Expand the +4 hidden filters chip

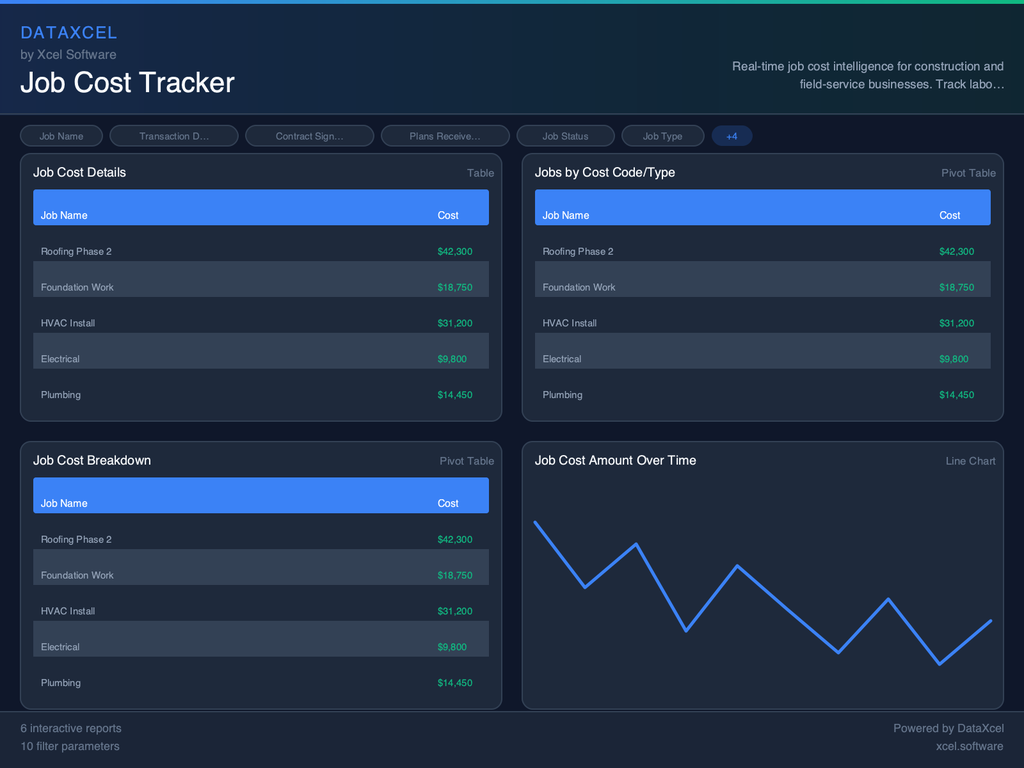point(732,136)
